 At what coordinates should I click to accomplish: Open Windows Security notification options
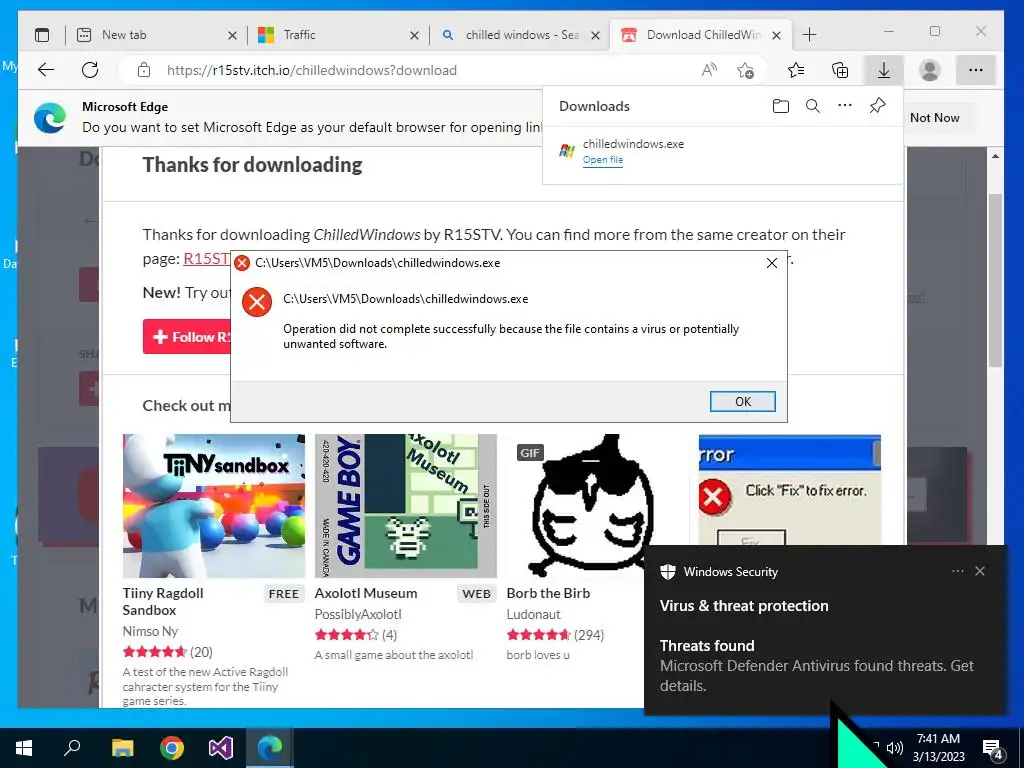click(957, 571)
